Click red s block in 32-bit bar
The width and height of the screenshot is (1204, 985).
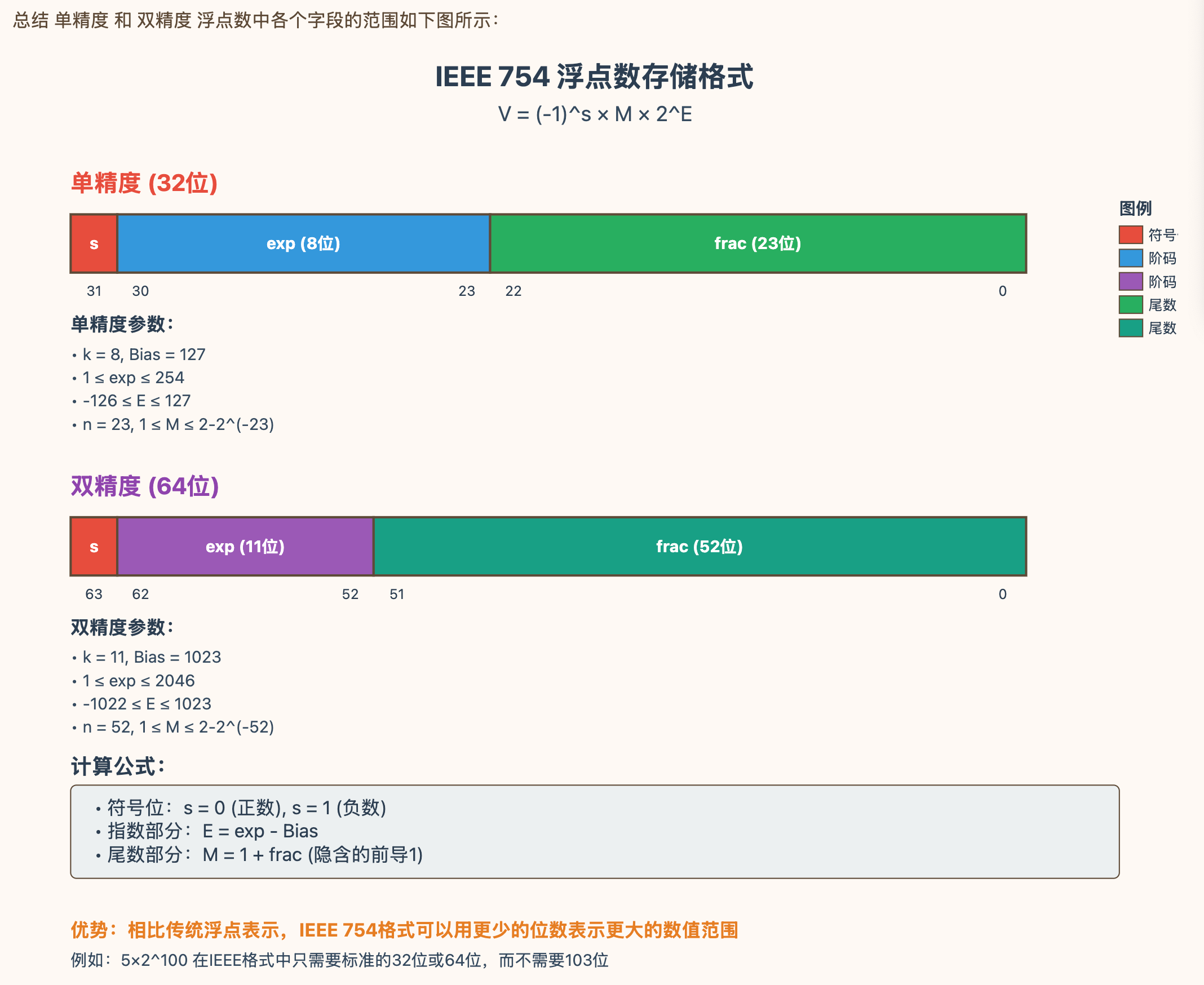point(94,244)
